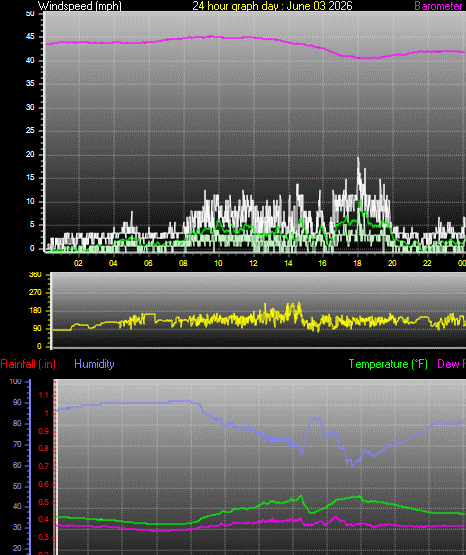
Task: Click hour label '12' on the time axis
Action: pyautogui.click(x=253, y=263)
